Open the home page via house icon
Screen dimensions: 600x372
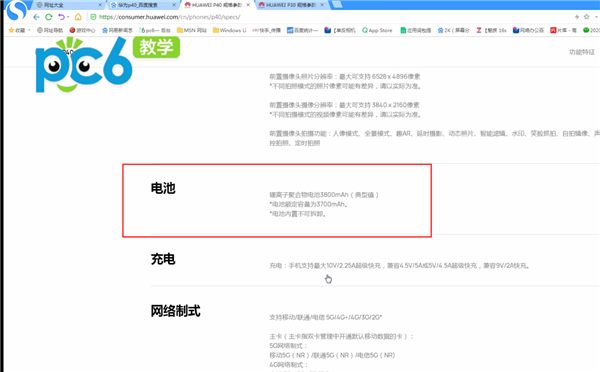pos(78,17)
